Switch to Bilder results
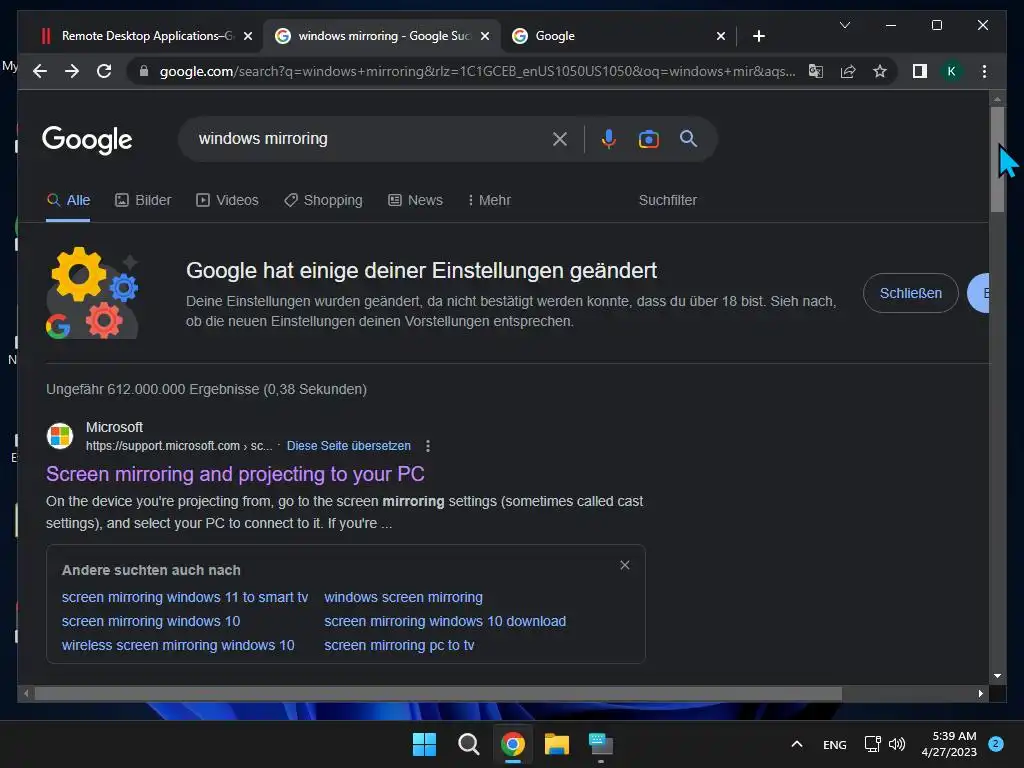 143,200
